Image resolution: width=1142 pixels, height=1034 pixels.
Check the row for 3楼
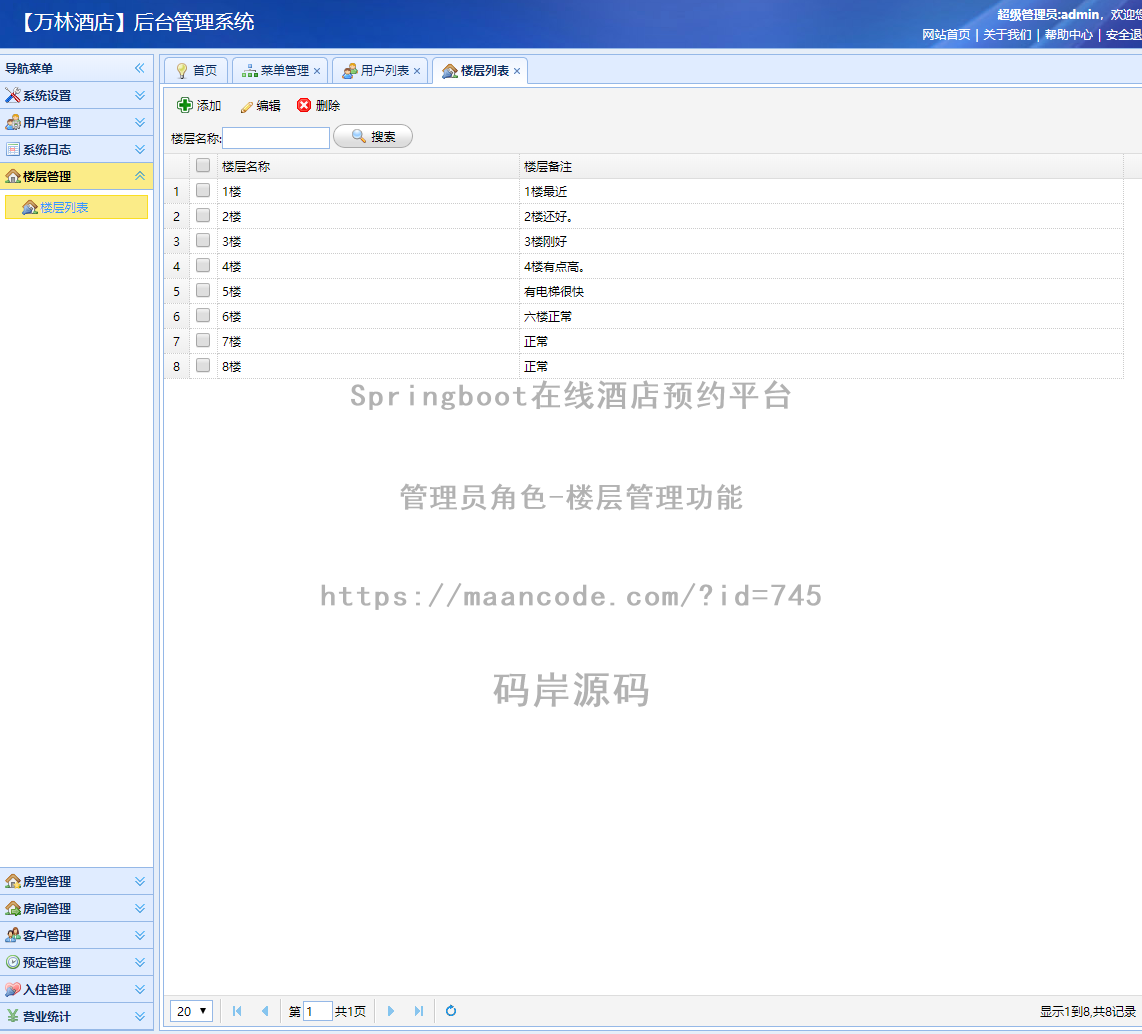coord(203,240)
